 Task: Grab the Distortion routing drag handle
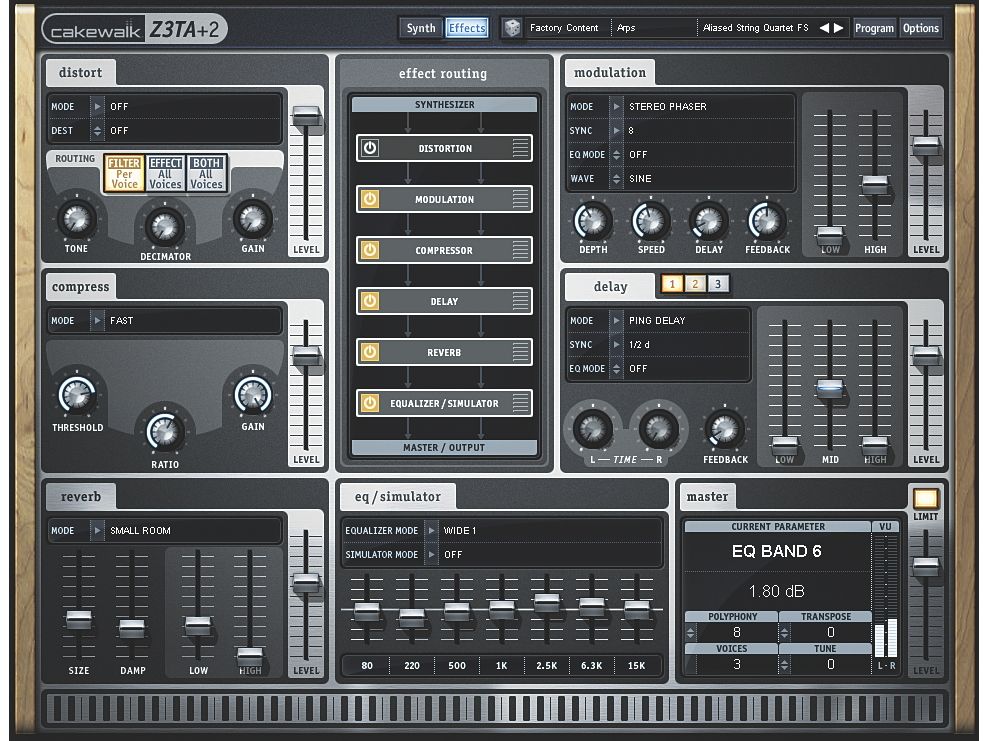click(x=520, y=148)
